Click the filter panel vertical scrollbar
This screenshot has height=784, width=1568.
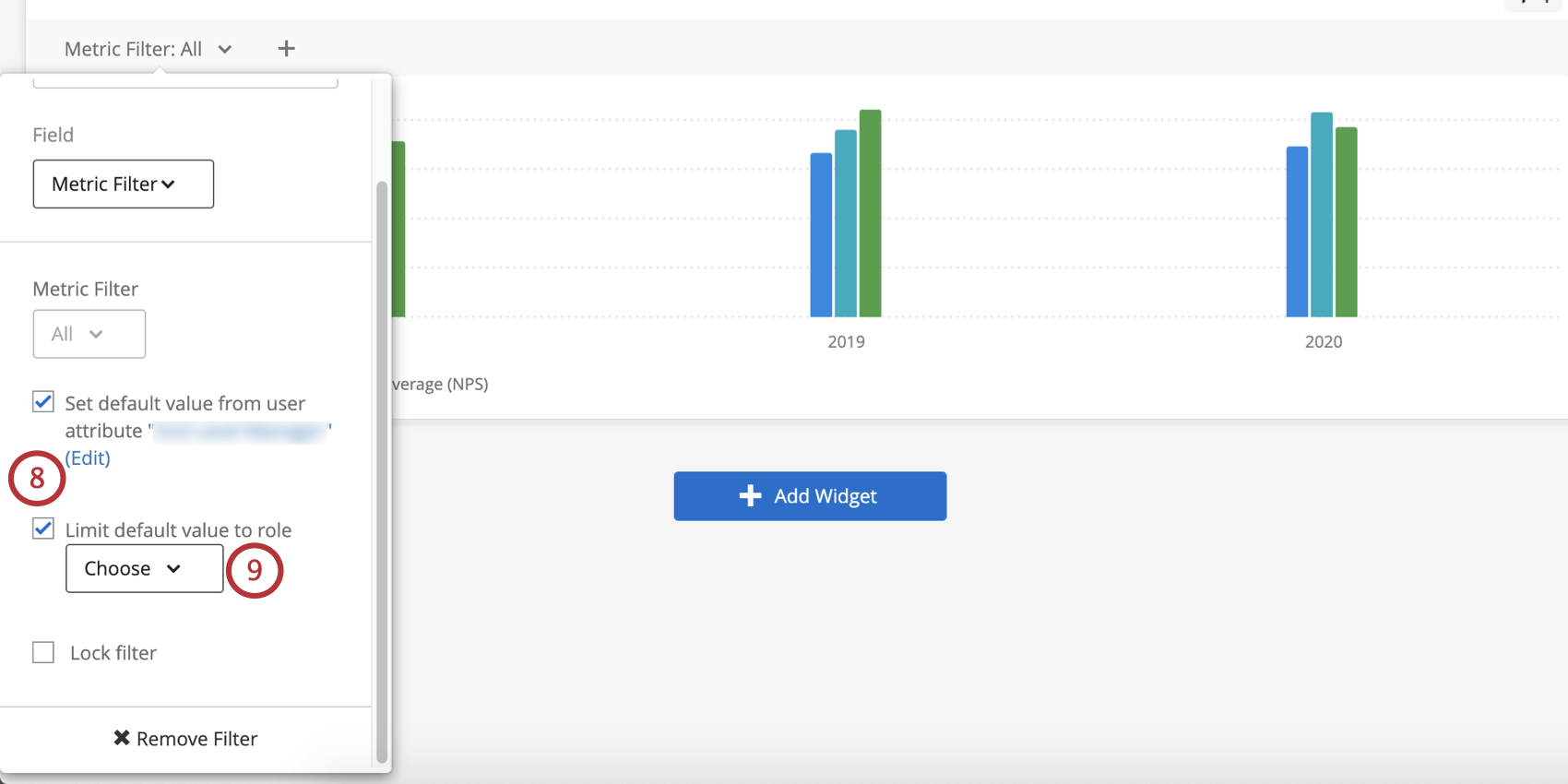pos(382,472)
